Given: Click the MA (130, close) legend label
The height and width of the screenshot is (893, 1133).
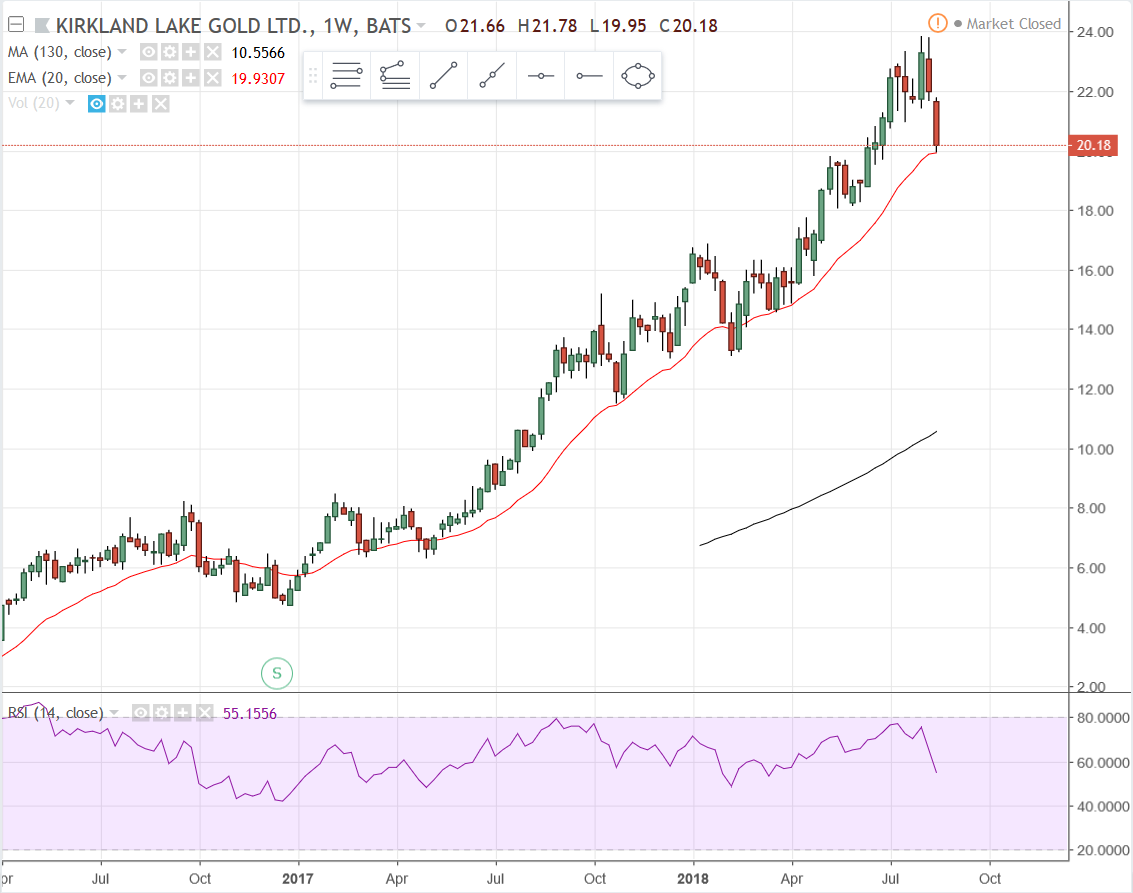Looking at the screenshot, I should (60, 52).
